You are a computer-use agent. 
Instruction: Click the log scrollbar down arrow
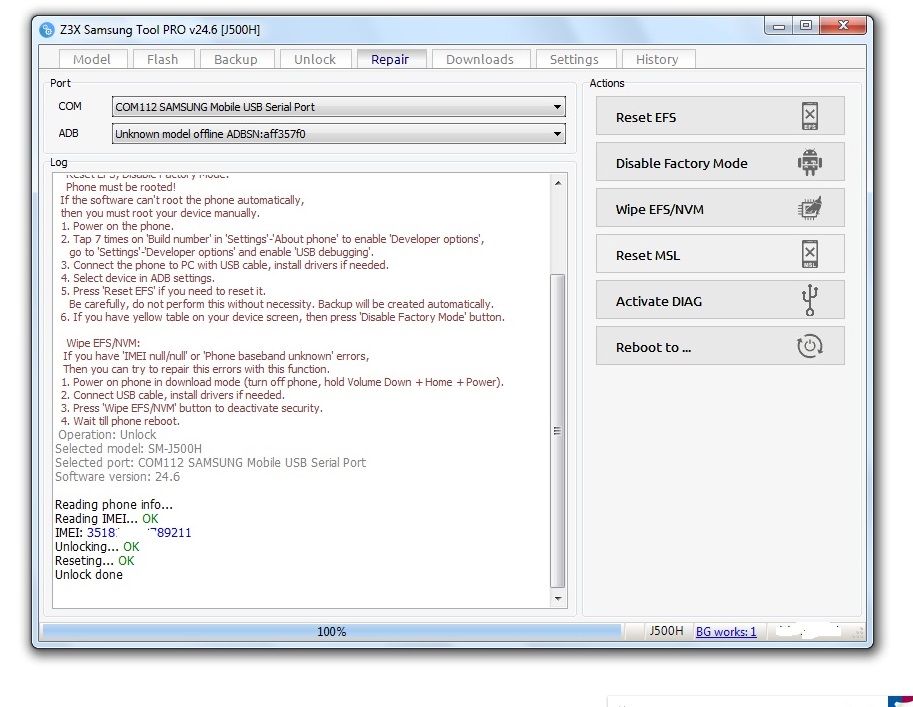coord(558,599)
